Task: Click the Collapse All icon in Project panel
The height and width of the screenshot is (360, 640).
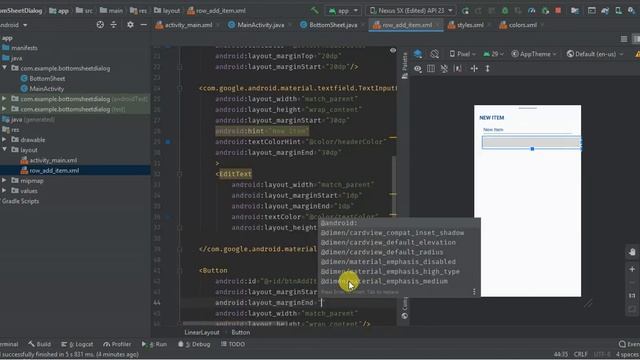Action: click(113, 25)
